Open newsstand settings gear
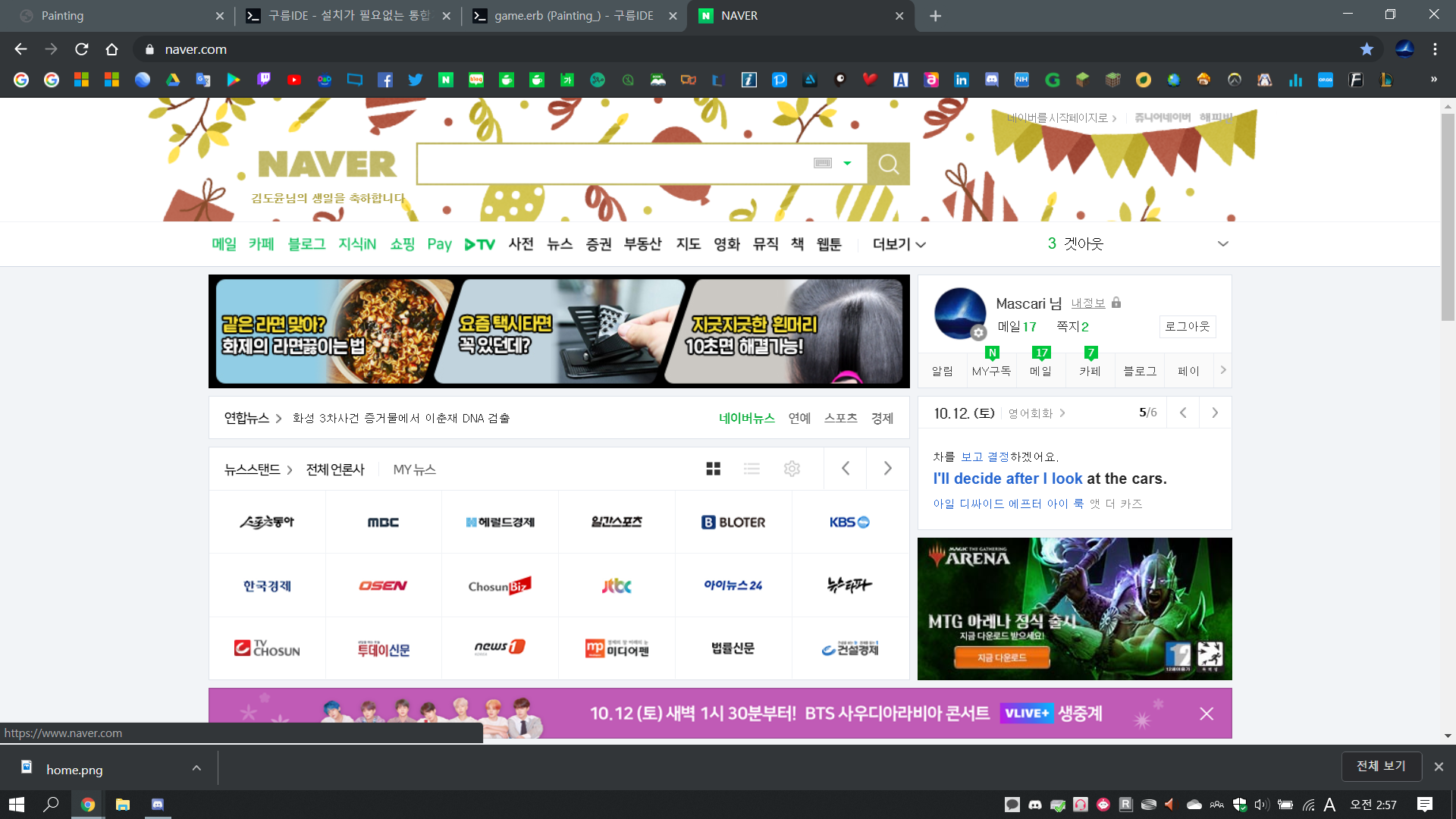Screen dimensions: 1456x819 (x=792, y=469)
